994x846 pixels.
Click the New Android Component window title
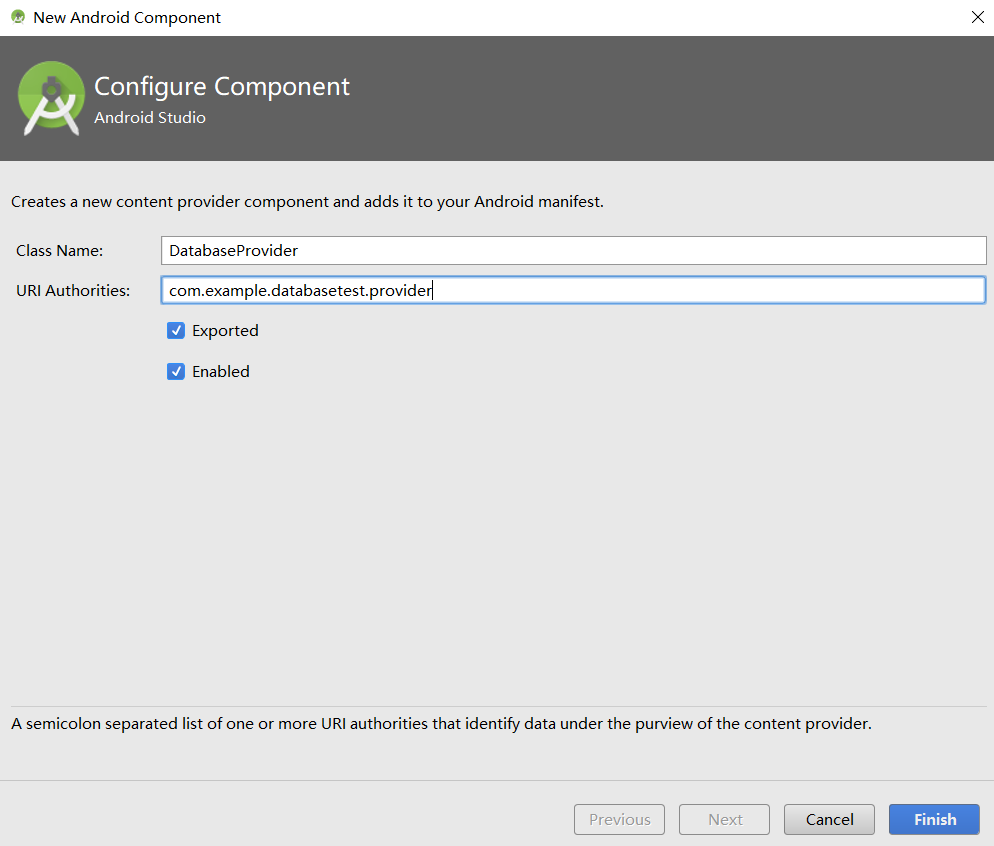127,18
